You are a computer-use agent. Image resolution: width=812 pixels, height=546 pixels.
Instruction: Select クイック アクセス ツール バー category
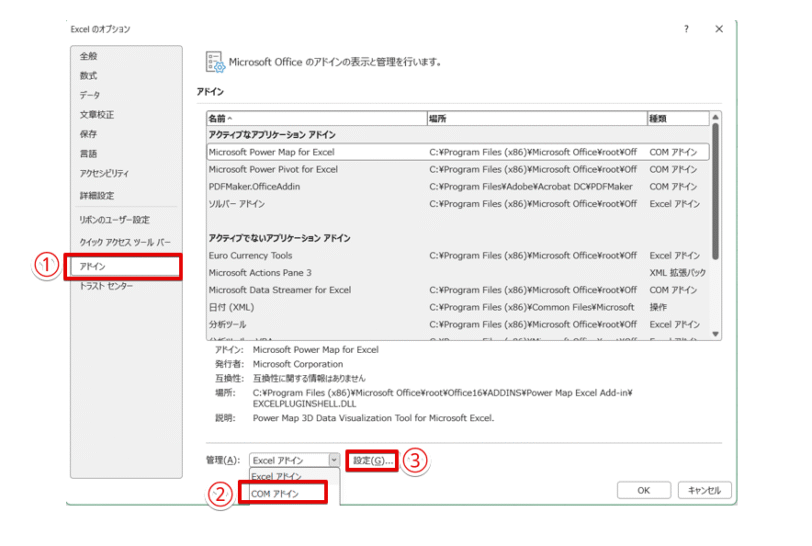coord(125,242)
